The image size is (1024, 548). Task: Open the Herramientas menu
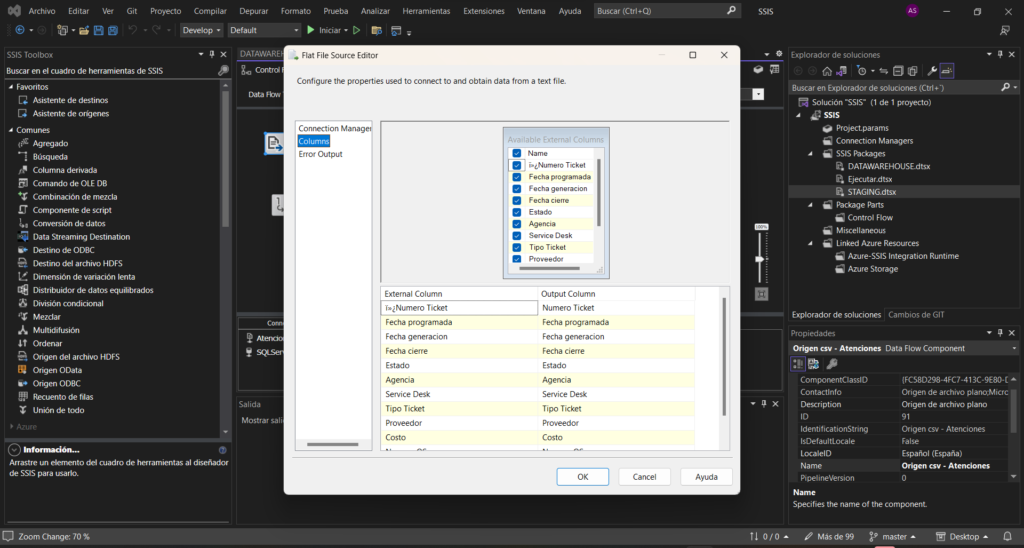coord(426,11)
